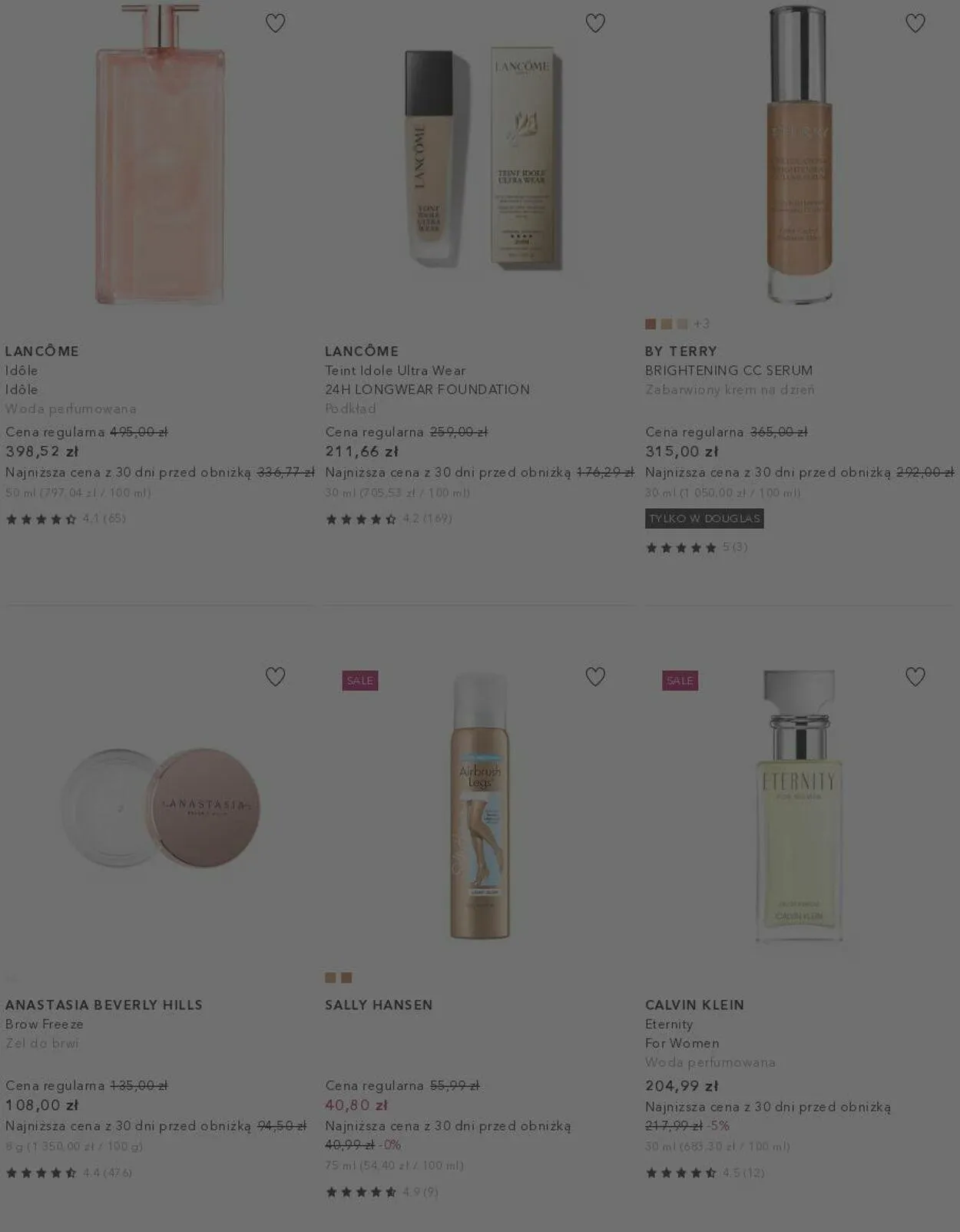Pick the first Sally Hansen color swatch
The image size is (960, 1232).
click(330, 978)
